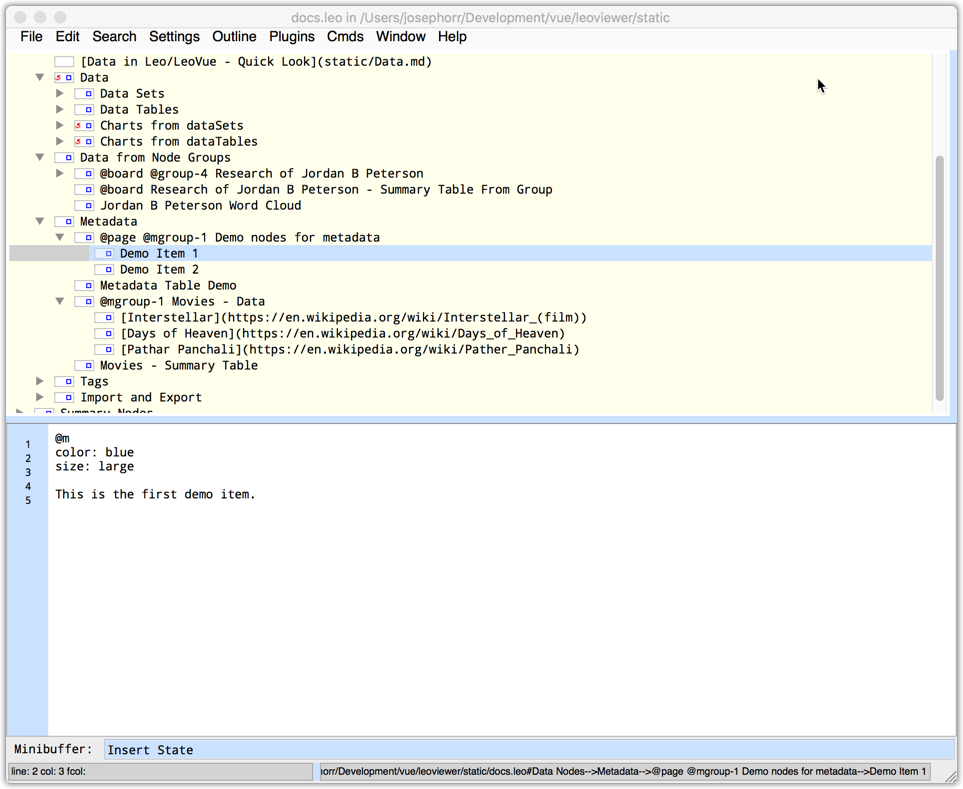The image size is (963, 789).
Task: Click icon box beside Demo Item 2
Action: click(x=104, y=269)
